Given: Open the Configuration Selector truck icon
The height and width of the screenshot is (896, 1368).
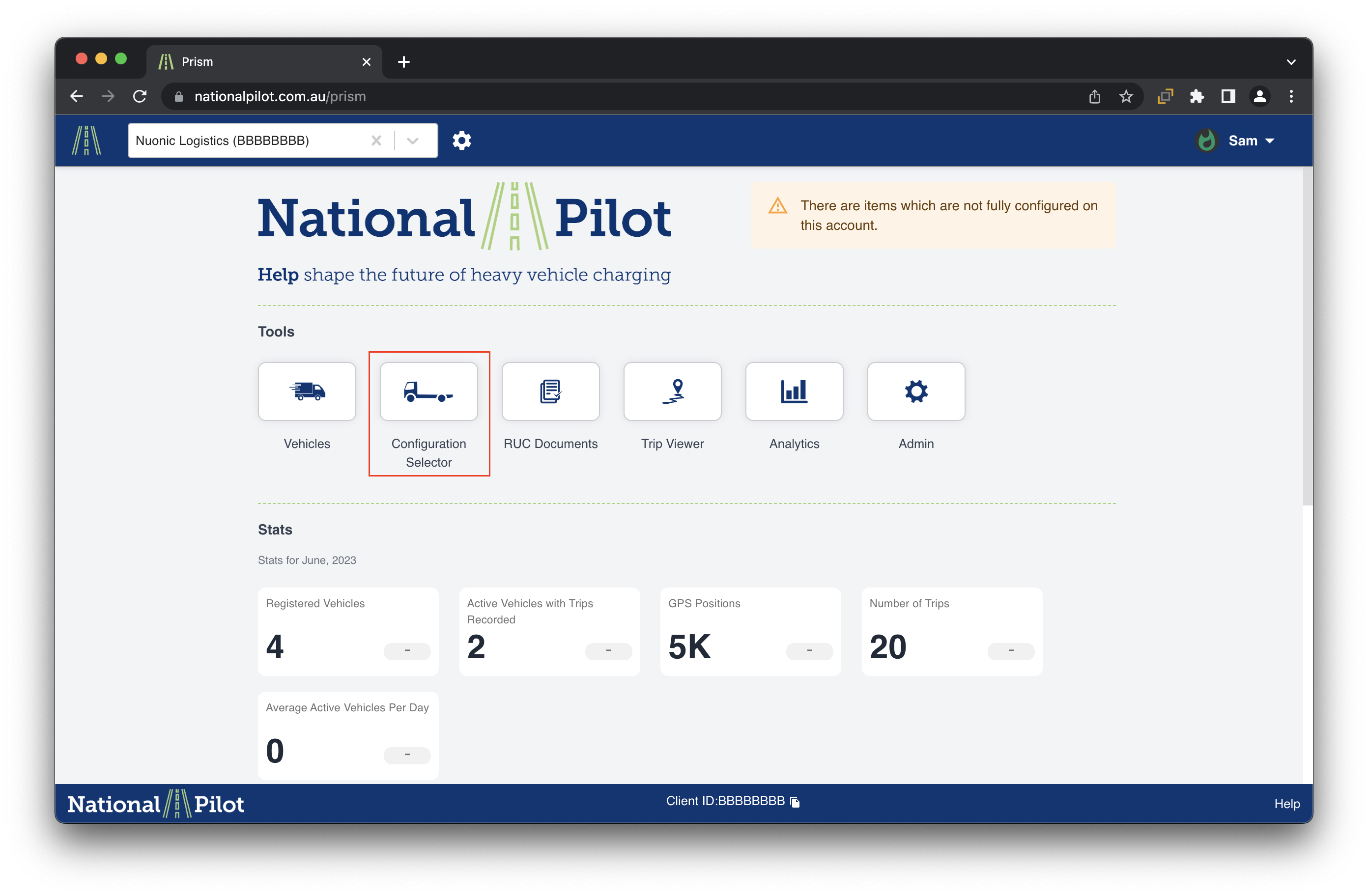Looking at the screenshot, I should (x=428, y=392).
